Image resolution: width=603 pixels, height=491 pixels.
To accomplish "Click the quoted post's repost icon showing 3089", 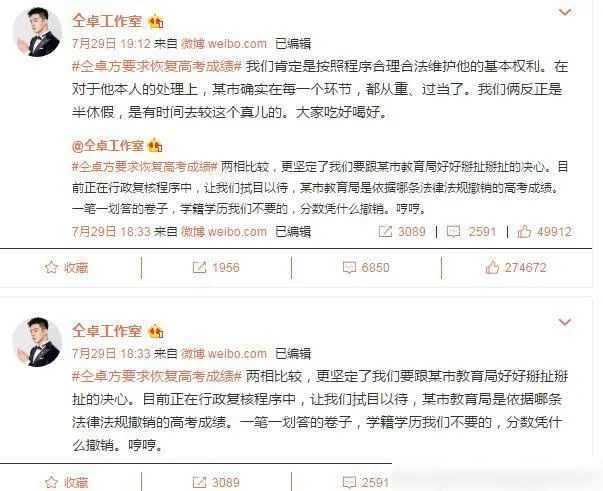I will click(x=385, y=231).
